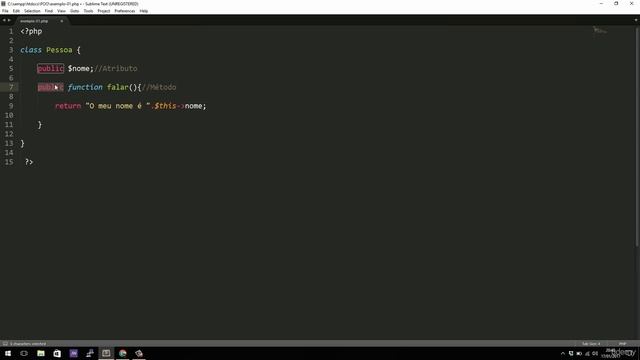Click the return keyword on line 9
The width and height of the screenshot is (640, 360).
68,106
